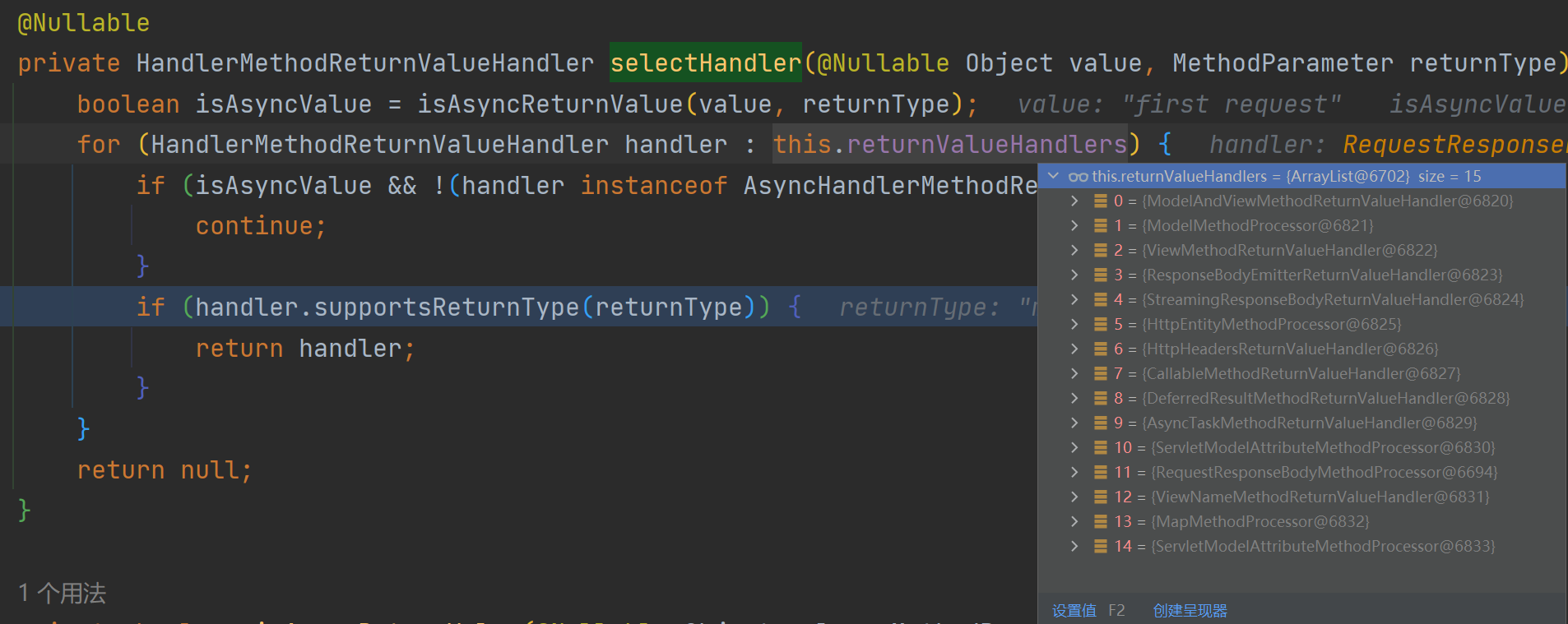Viewport: 1568px width, 624px height.
Task: Click the object icon of entry 5
Action: 1100,324
